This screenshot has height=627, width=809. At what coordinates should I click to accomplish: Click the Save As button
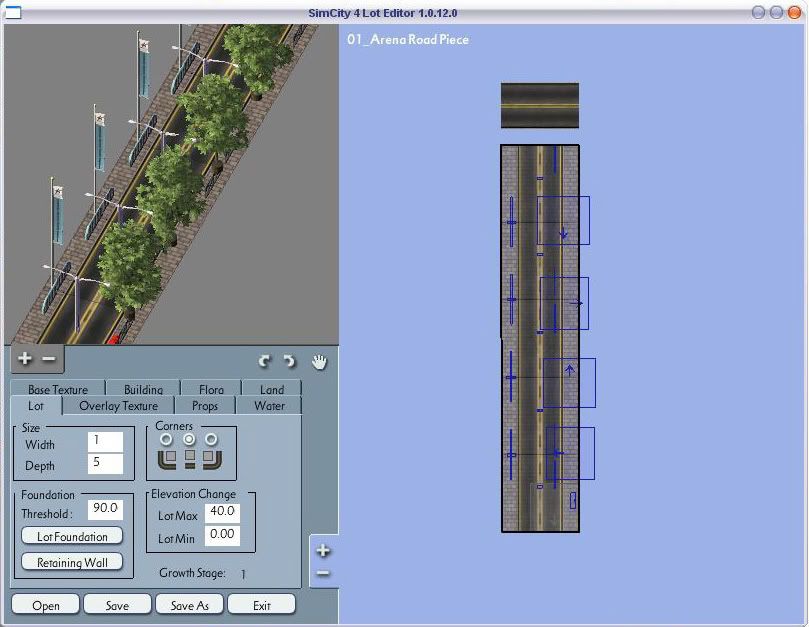189,605
